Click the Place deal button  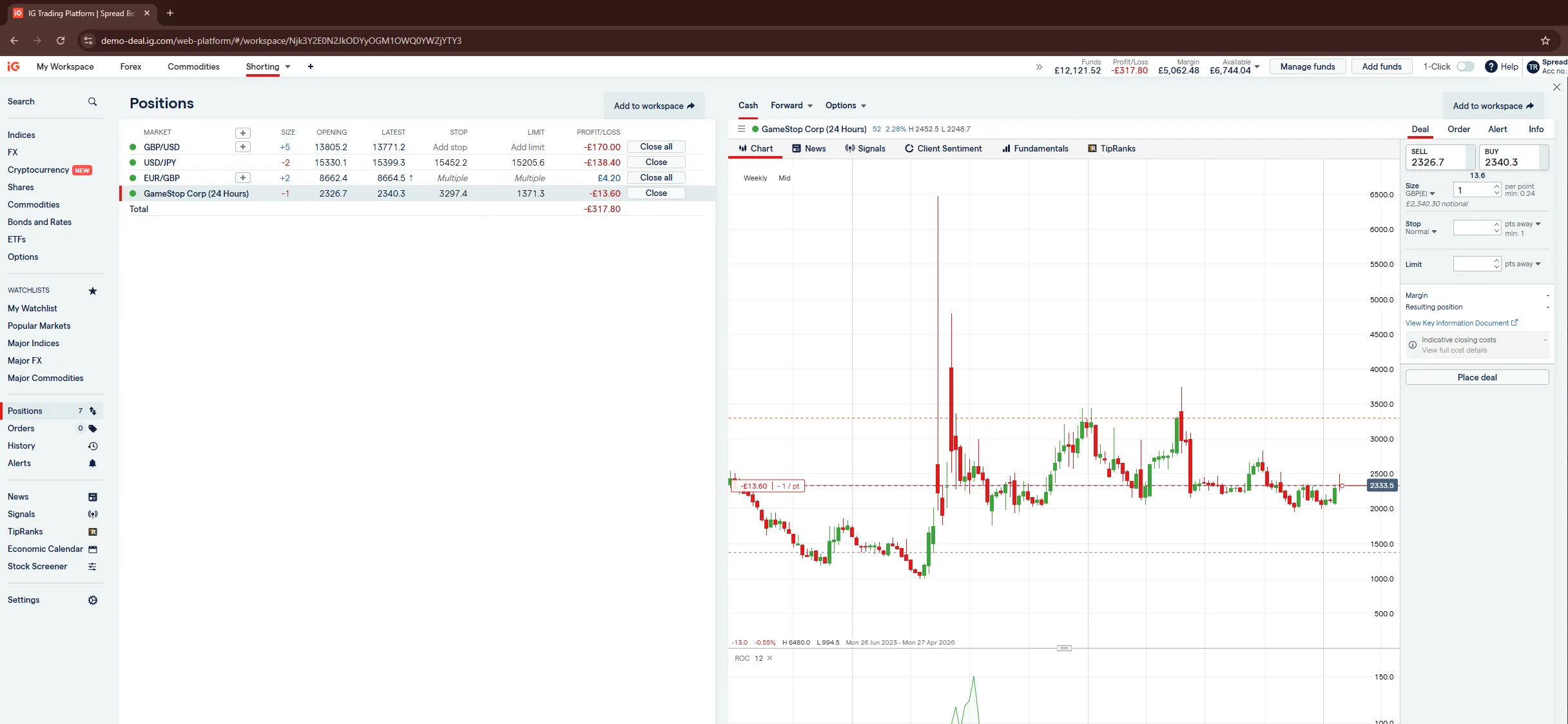point(1476,378)
